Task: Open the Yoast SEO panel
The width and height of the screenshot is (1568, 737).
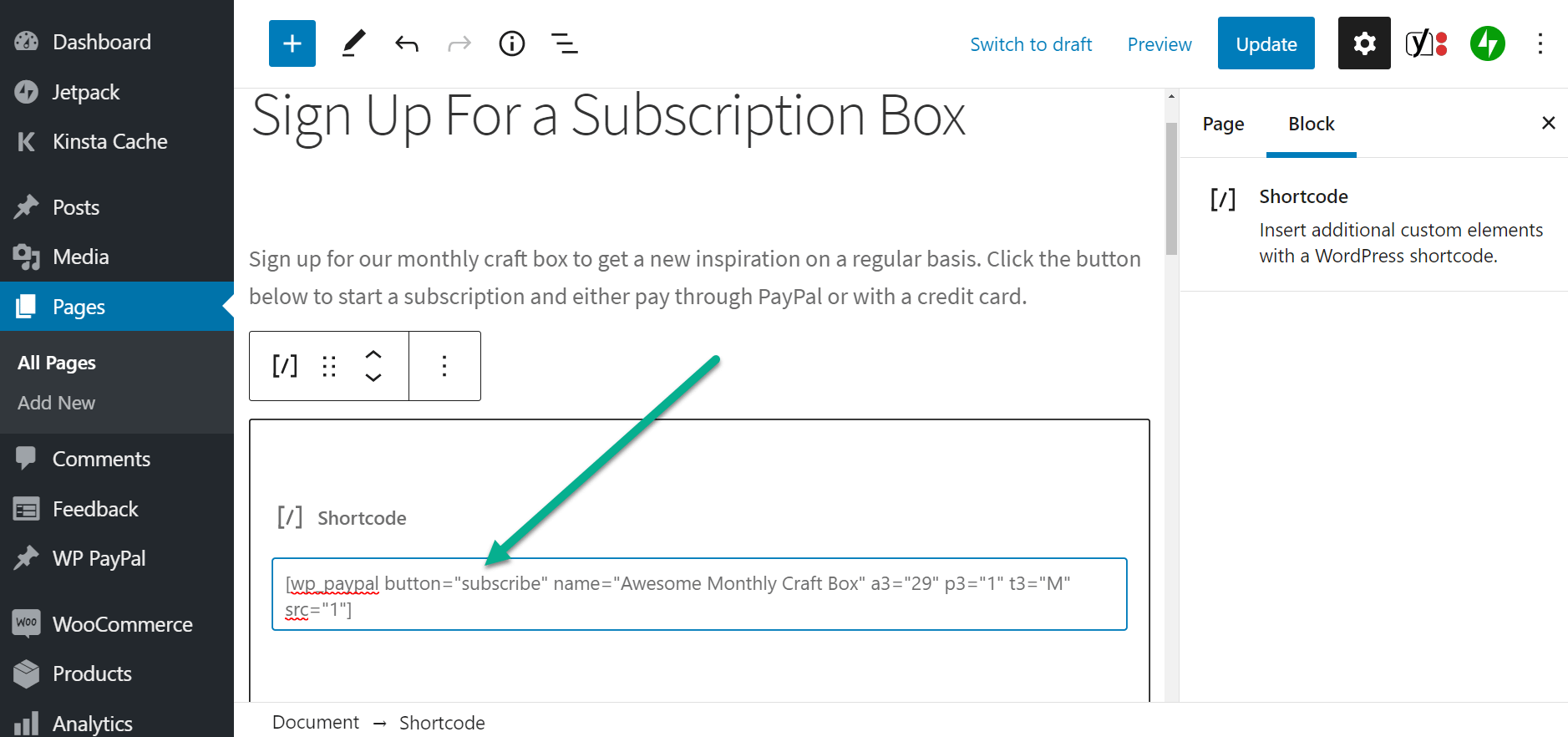Action: point(1425,43)
